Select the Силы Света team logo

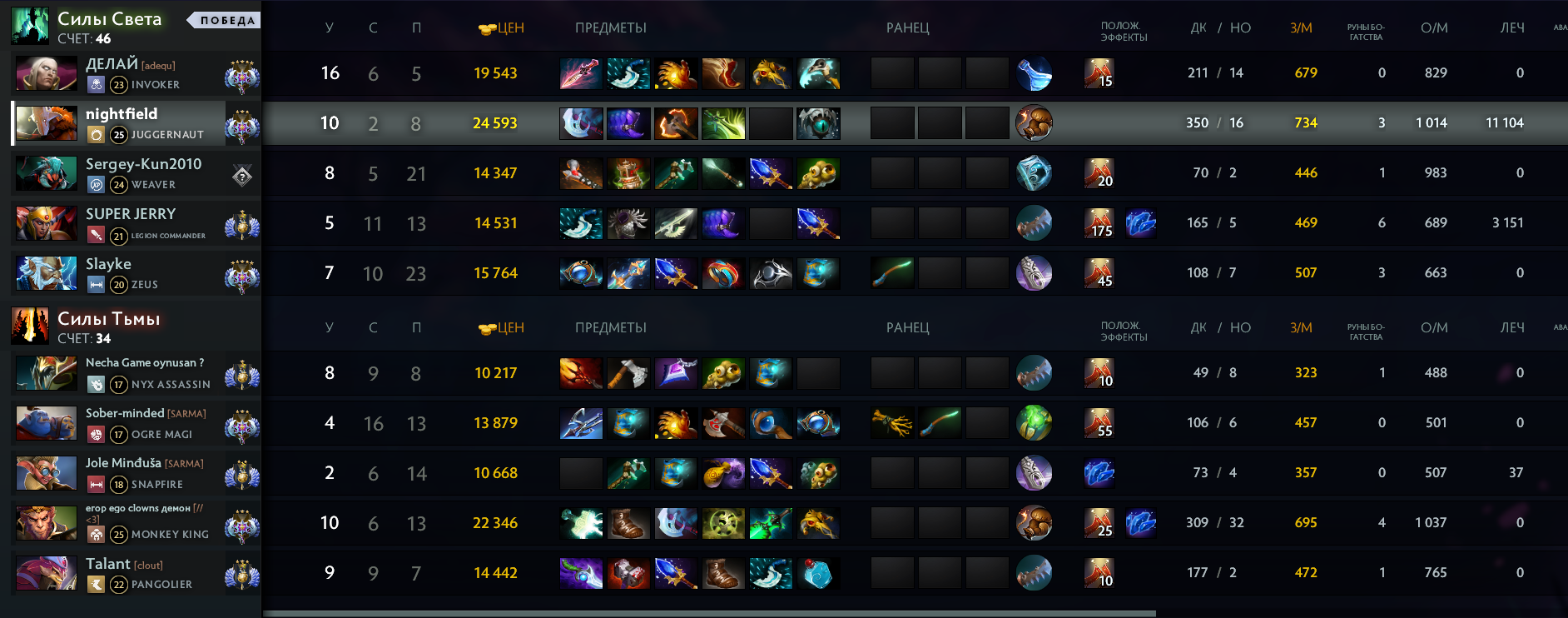point(30,26)
